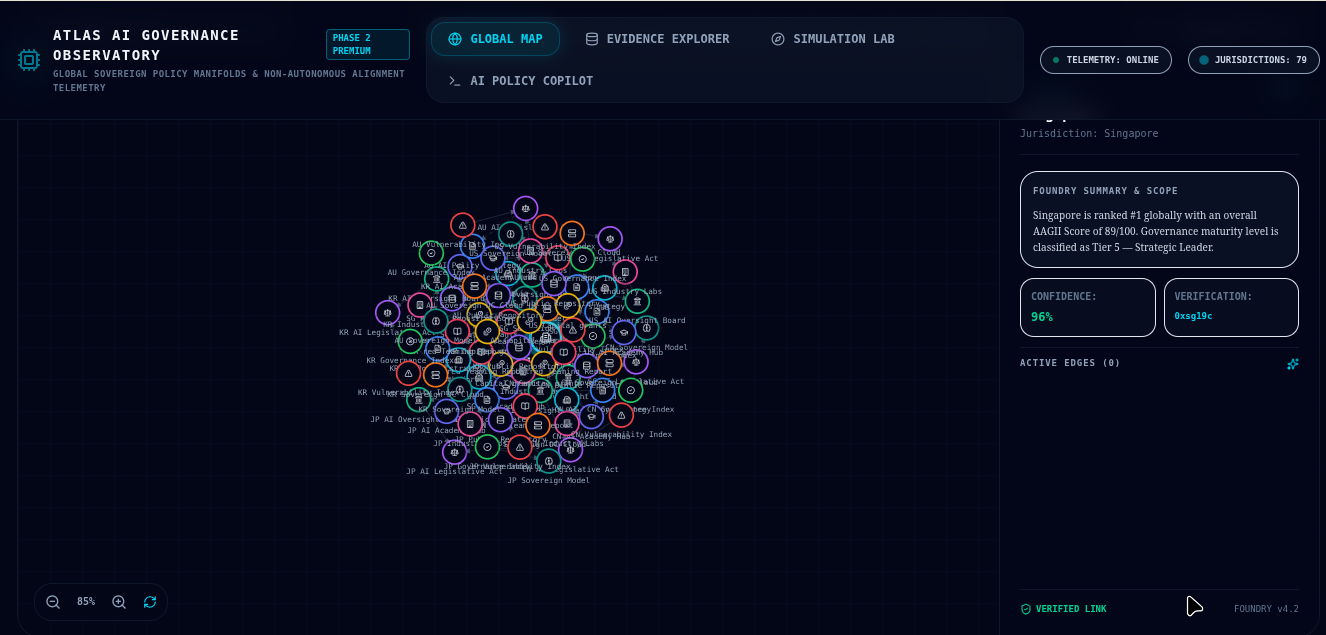This screenshot has width=1326, height=635.
Task: Click the Atlas chip logo icon
Action: (29, 60)
